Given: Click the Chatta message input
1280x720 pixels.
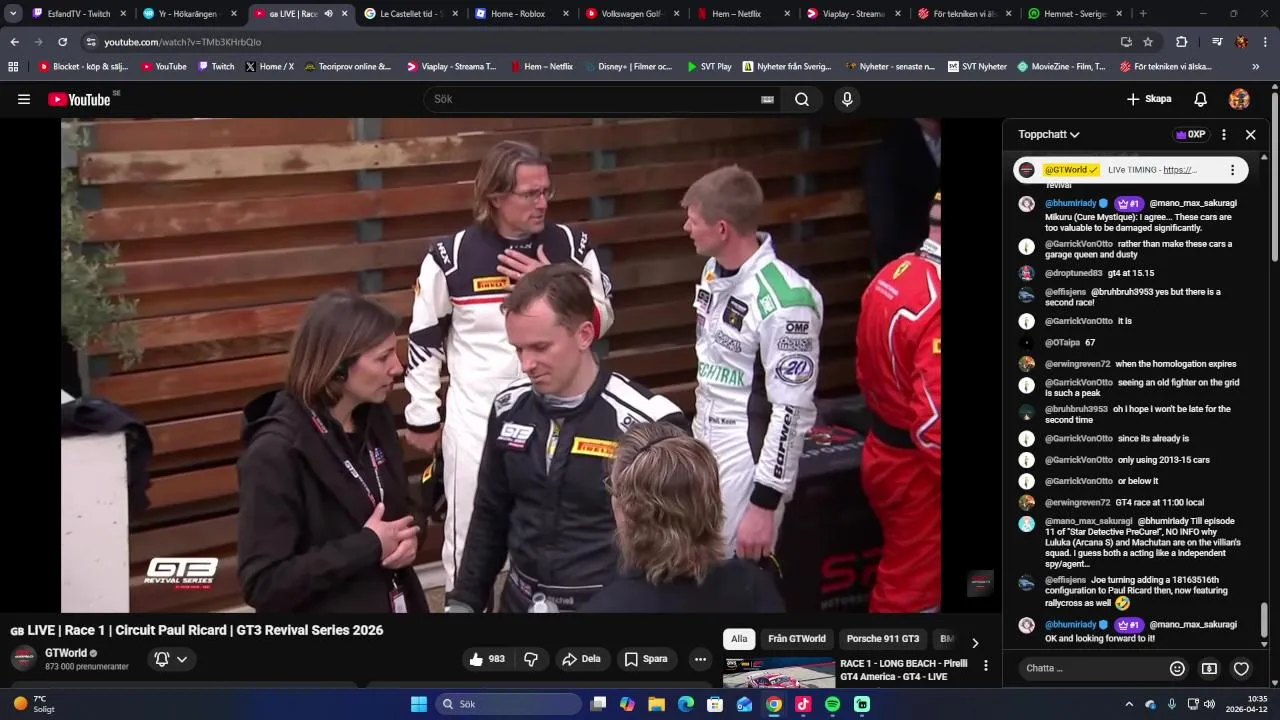Looking at the screenshot, I should pyautogui.click(x=1092, y=668).
